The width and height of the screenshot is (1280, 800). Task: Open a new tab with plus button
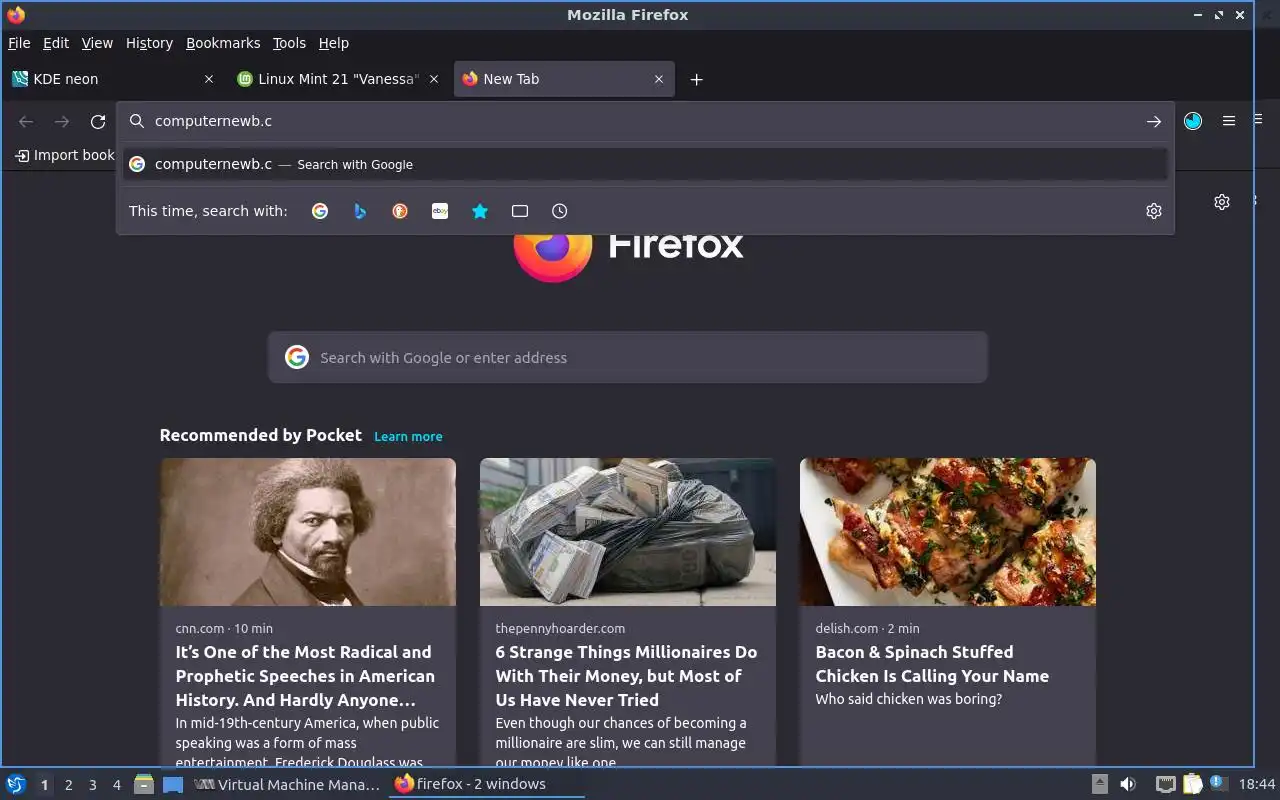[697, 79]
